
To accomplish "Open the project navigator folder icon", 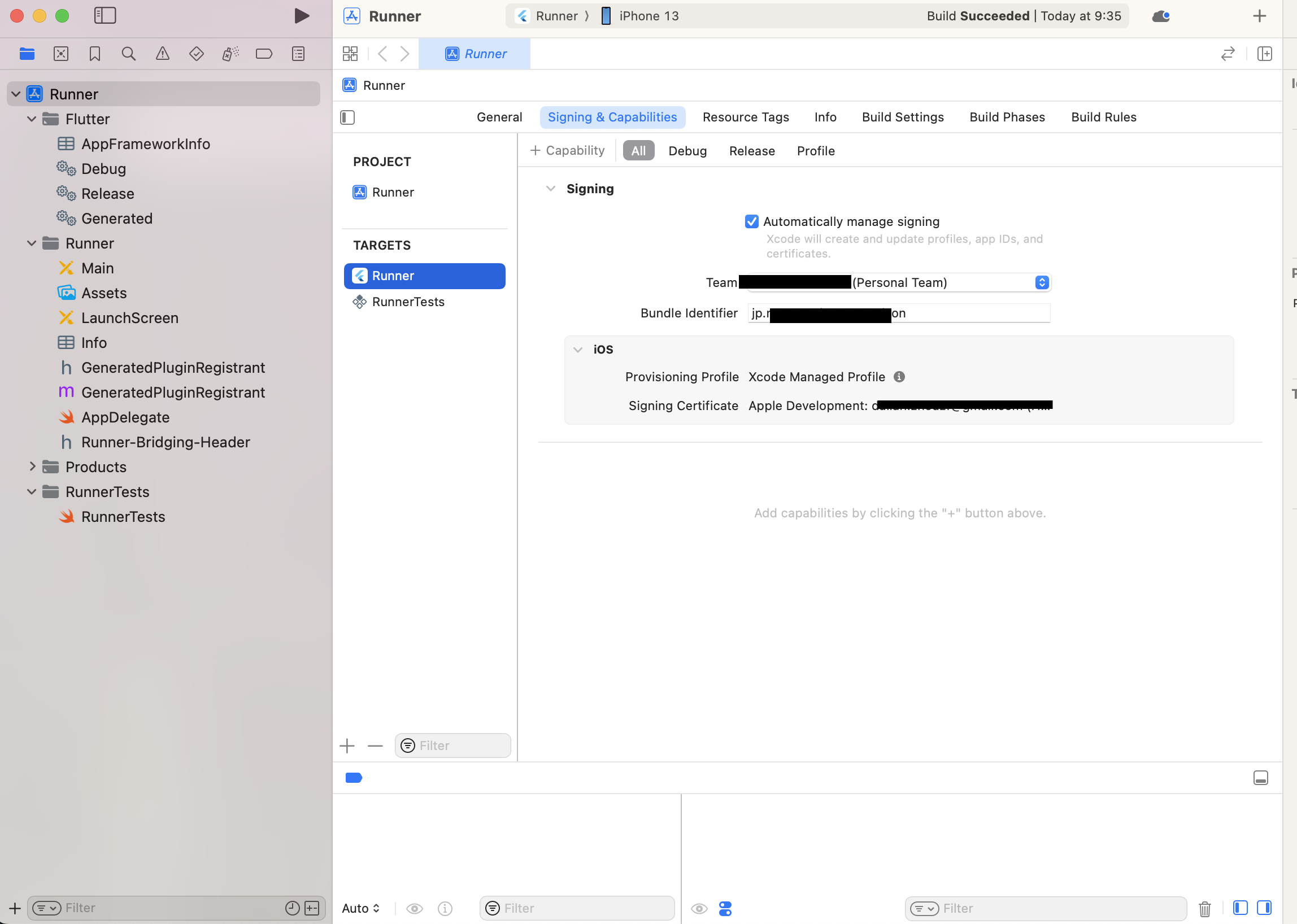I will (27, 54).
